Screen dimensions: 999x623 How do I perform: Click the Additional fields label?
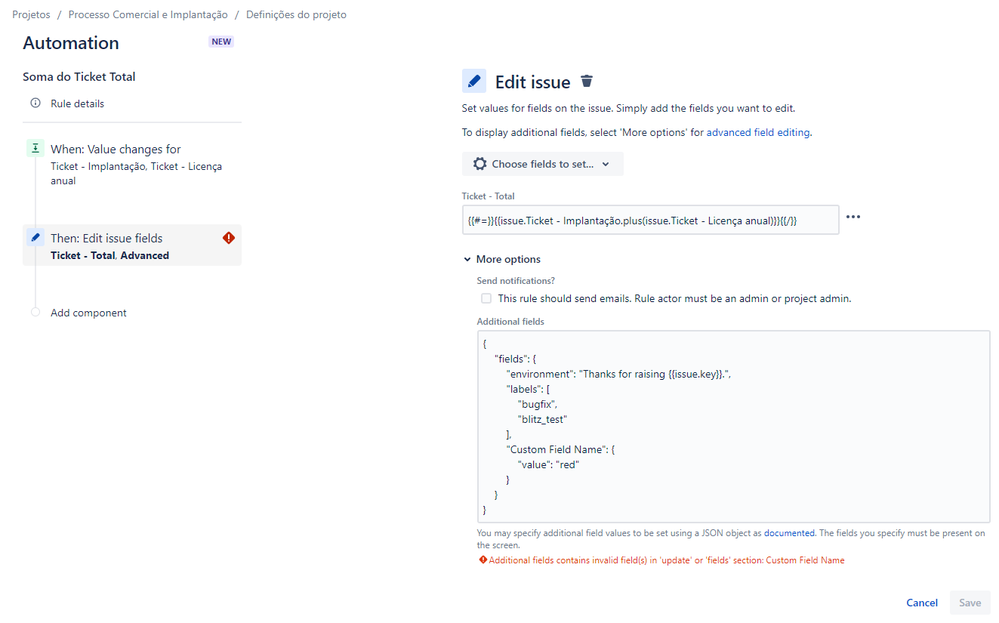click(510, 322)
